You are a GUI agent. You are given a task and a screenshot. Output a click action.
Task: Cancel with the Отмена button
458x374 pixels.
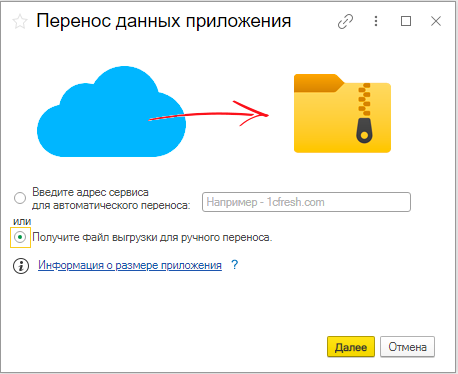[407, 347]
